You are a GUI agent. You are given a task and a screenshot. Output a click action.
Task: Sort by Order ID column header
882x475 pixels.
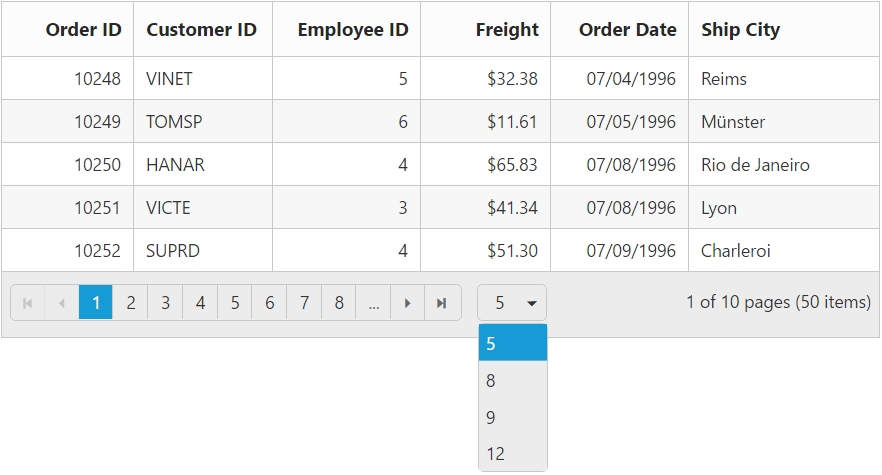coord(83,30)
